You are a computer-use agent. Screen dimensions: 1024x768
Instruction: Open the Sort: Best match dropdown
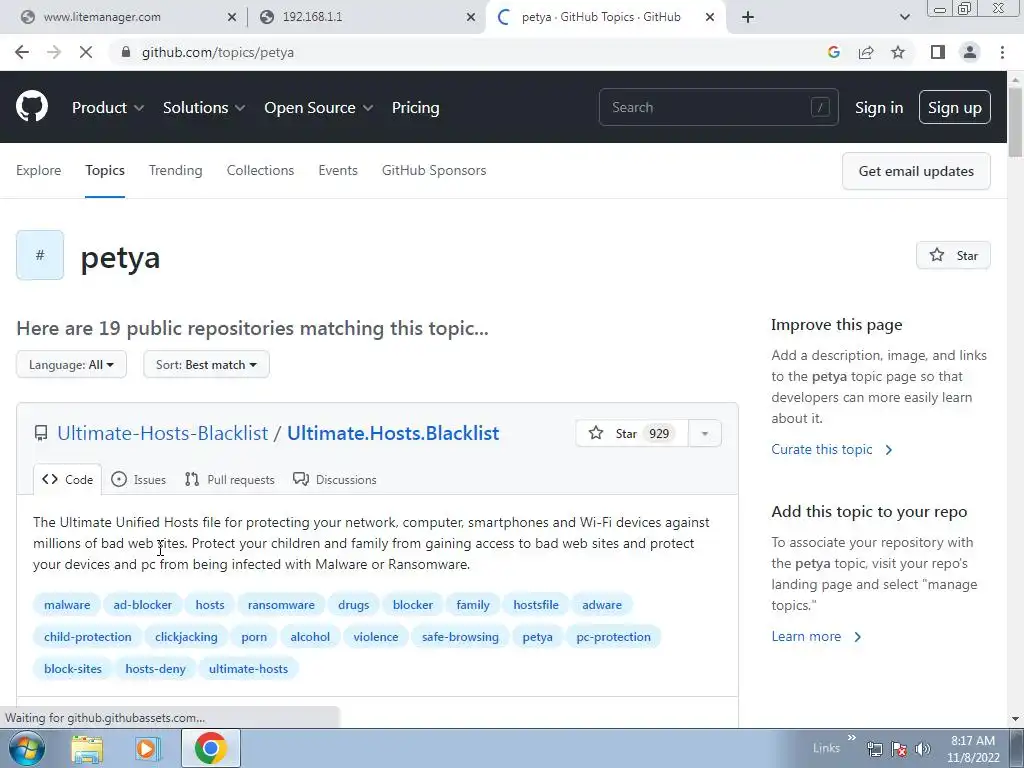click(x=206, y=364)
